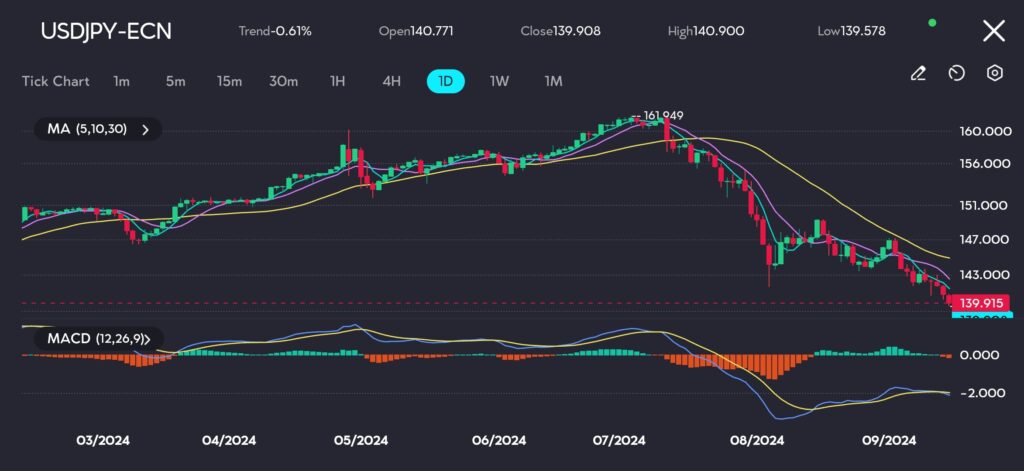Viewport: 1024px width, 471px height.
Task: Switch to Tick Chart view
Action: point(55,81)
